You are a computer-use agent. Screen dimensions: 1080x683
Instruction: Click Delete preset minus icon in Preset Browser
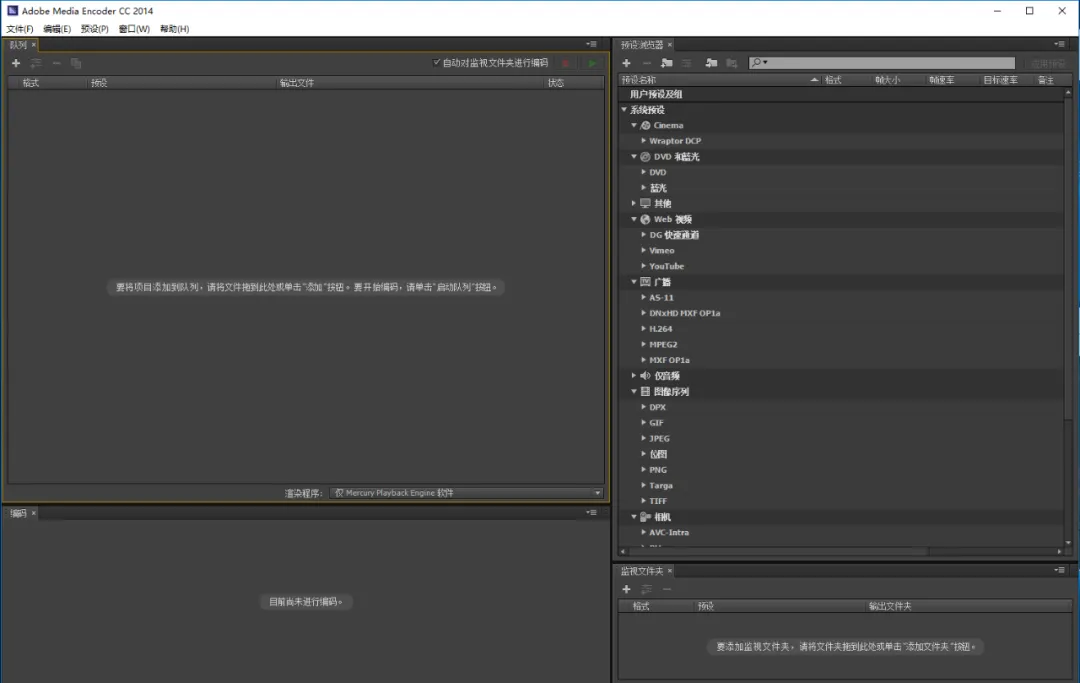(646, 63)
